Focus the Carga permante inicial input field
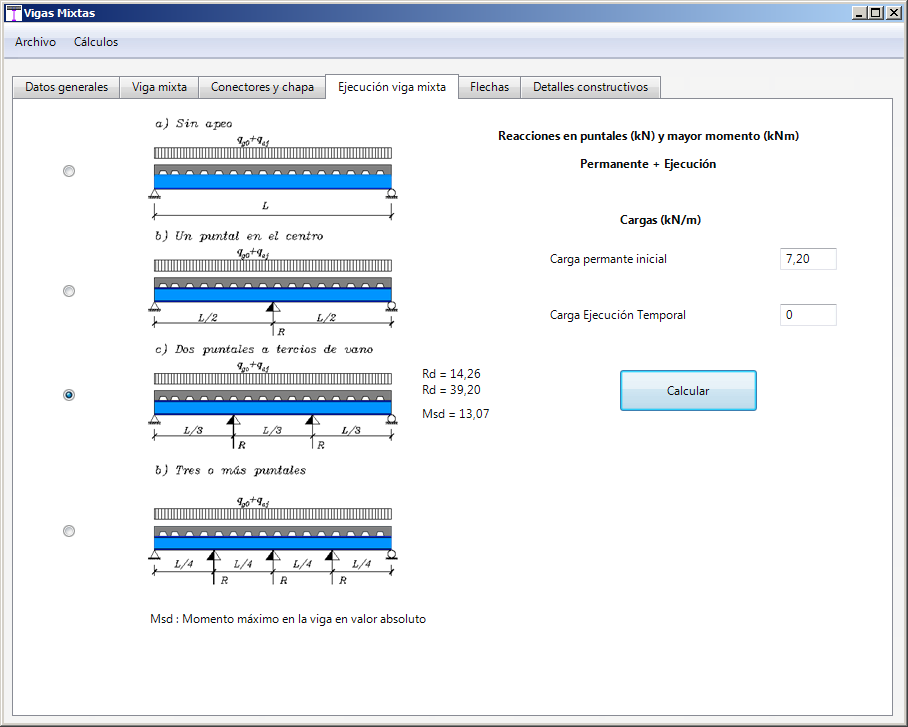This screenshot has height=727, width=908. tap(808, 259)
